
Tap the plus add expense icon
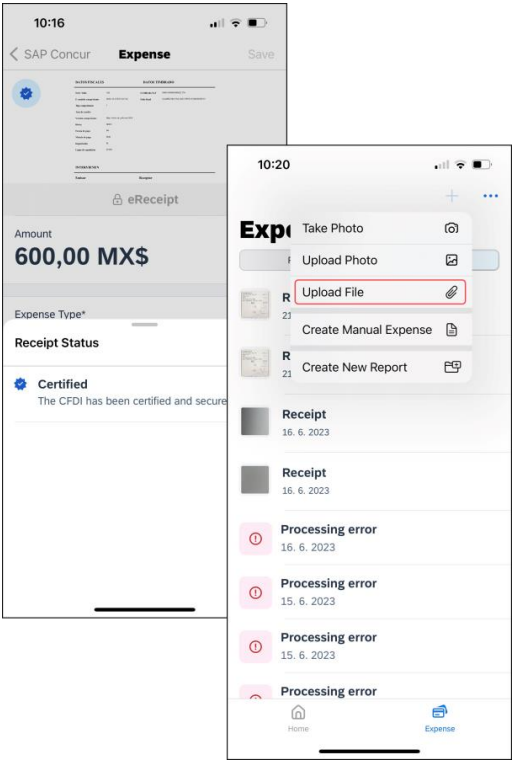452,196
